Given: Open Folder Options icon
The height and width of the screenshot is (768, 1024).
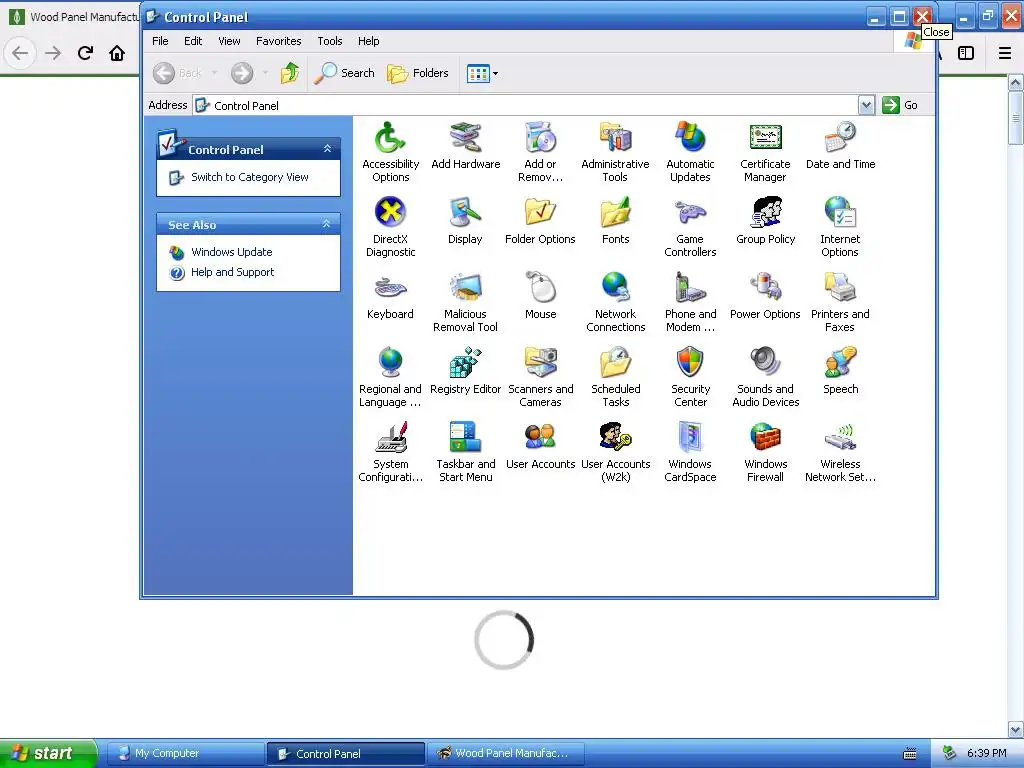Looking at the screenshot, I should tap(540, 220).
